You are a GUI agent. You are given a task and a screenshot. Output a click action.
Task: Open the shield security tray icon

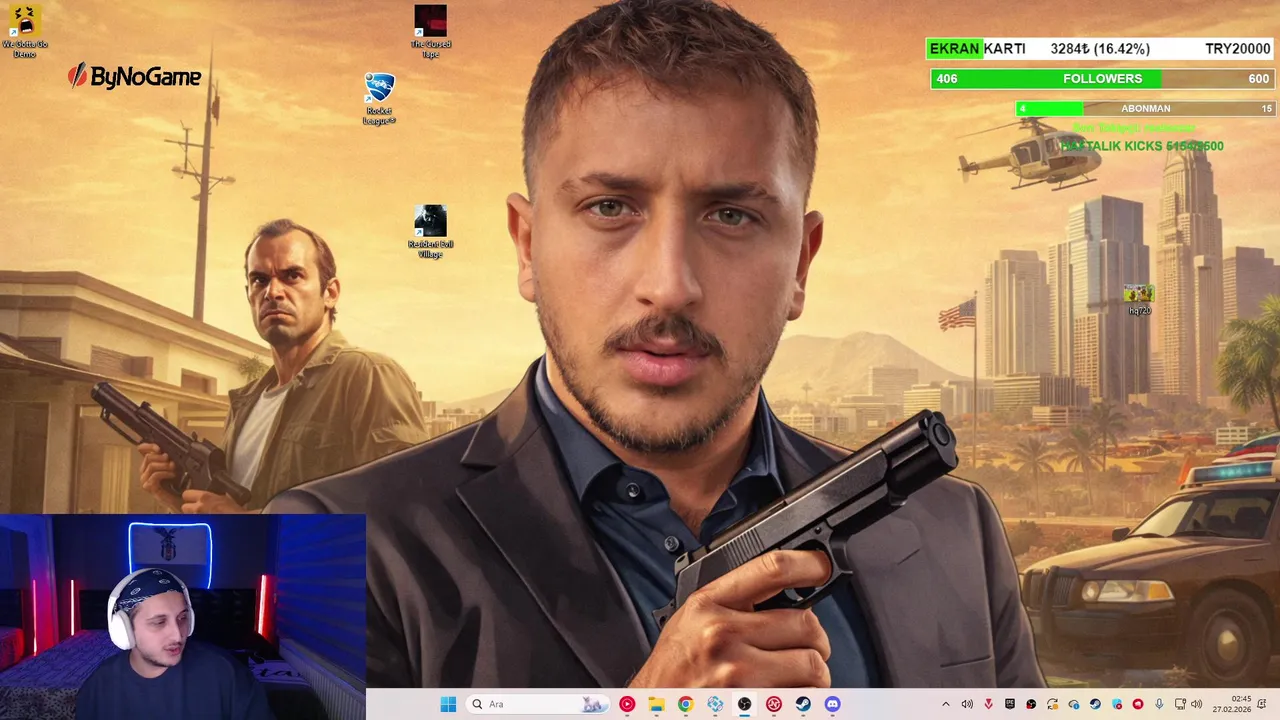(1117, 704)
